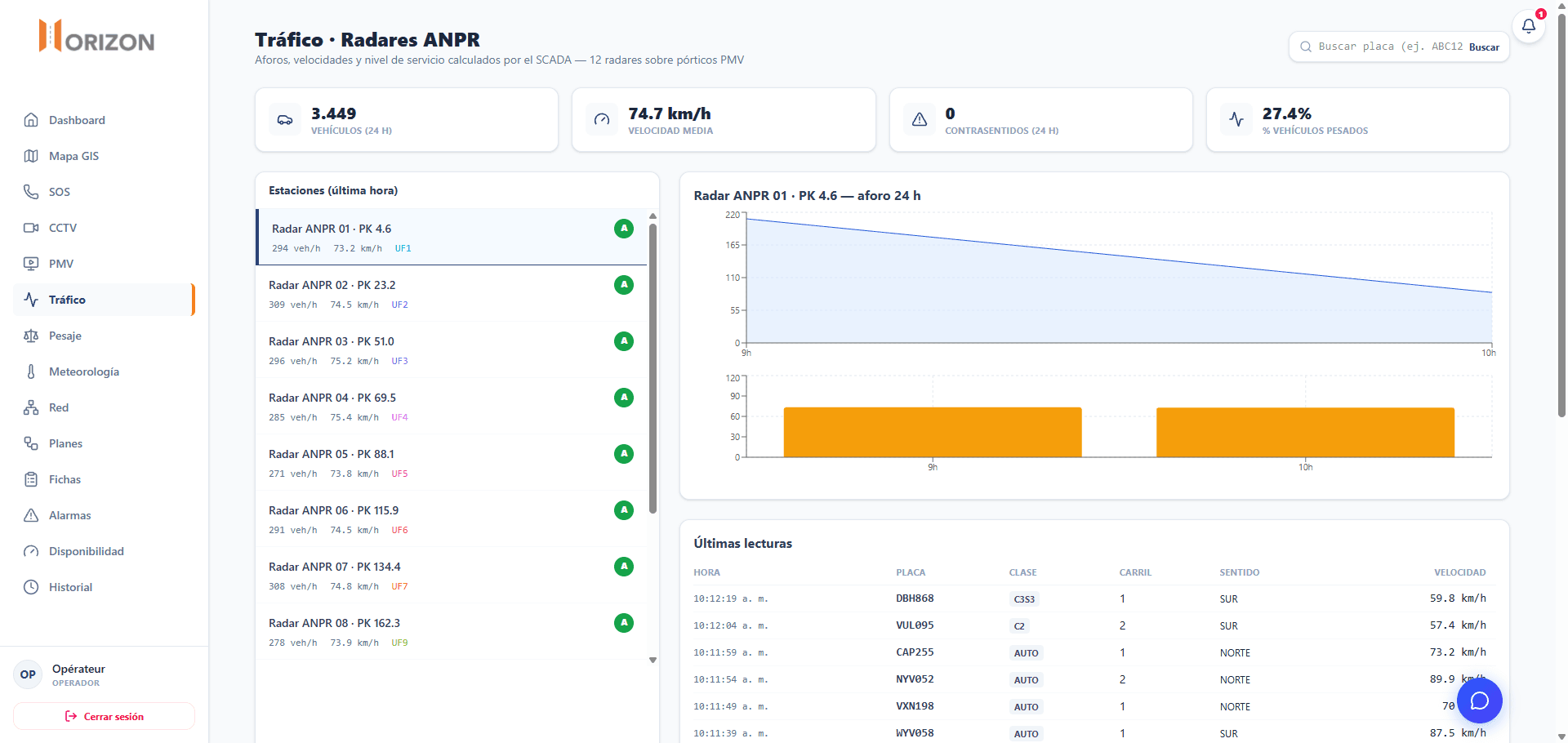Click the Alarmas warning triangle icon
The width and height of the screenshot is (1568, 743).
click(31, 515)
